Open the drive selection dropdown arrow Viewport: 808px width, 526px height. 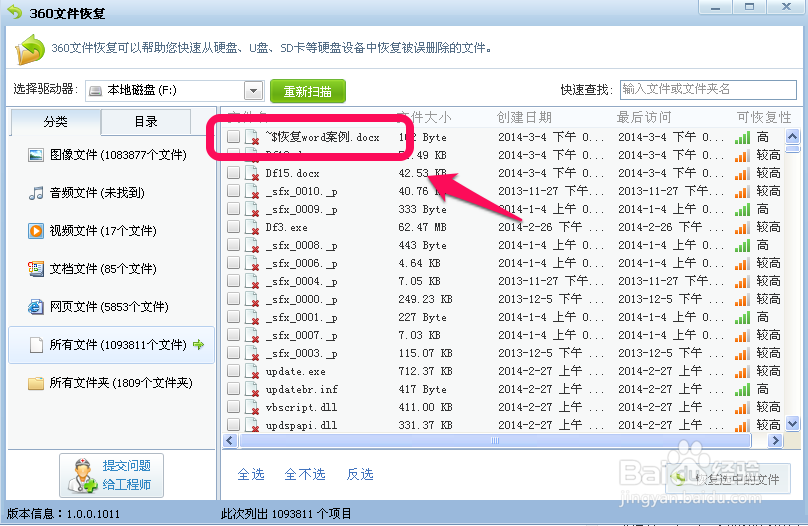tap(253, 91)
